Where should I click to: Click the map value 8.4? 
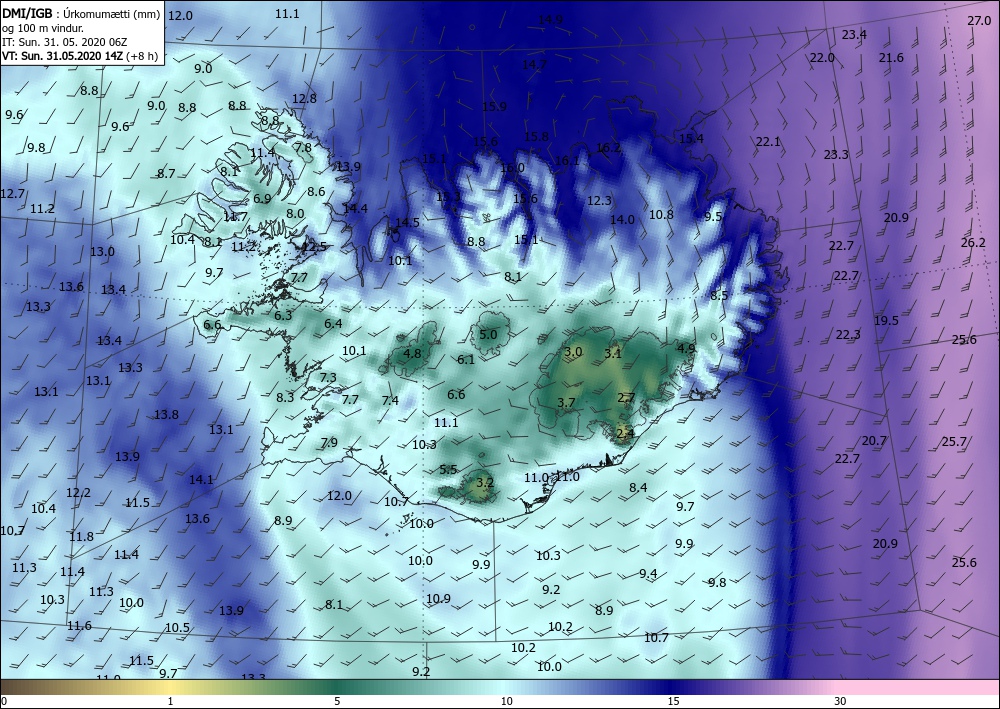click(638, 487)
